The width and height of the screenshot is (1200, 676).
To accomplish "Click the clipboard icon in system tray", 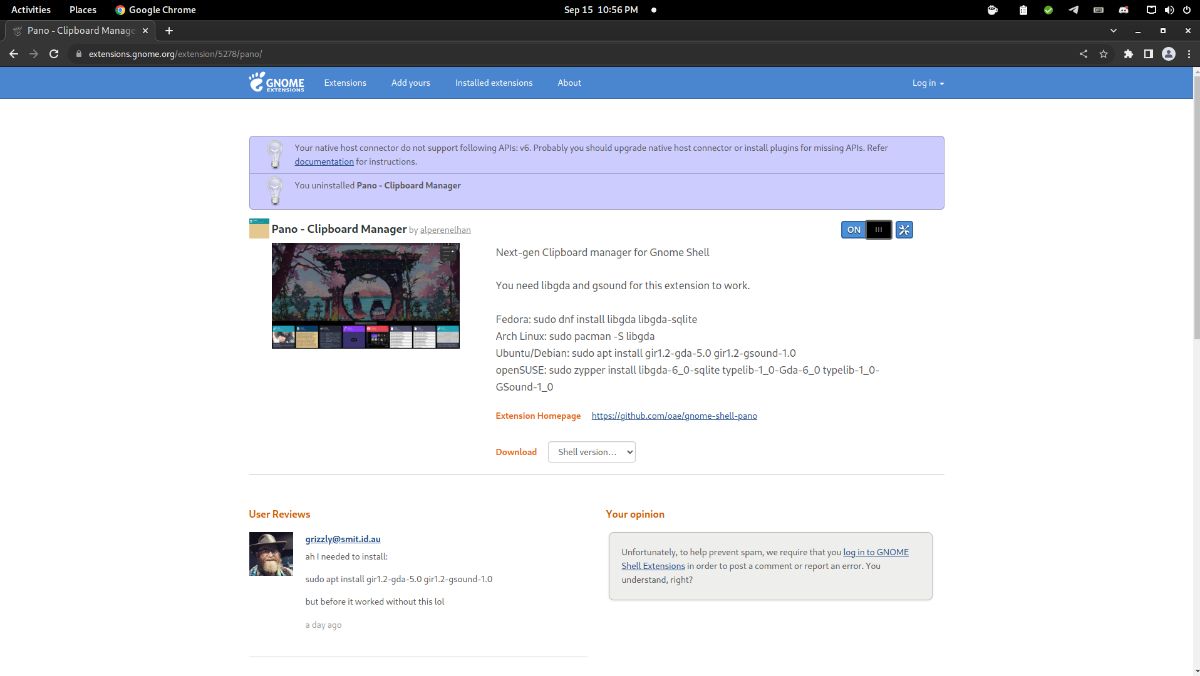I will pos(1022,9).
